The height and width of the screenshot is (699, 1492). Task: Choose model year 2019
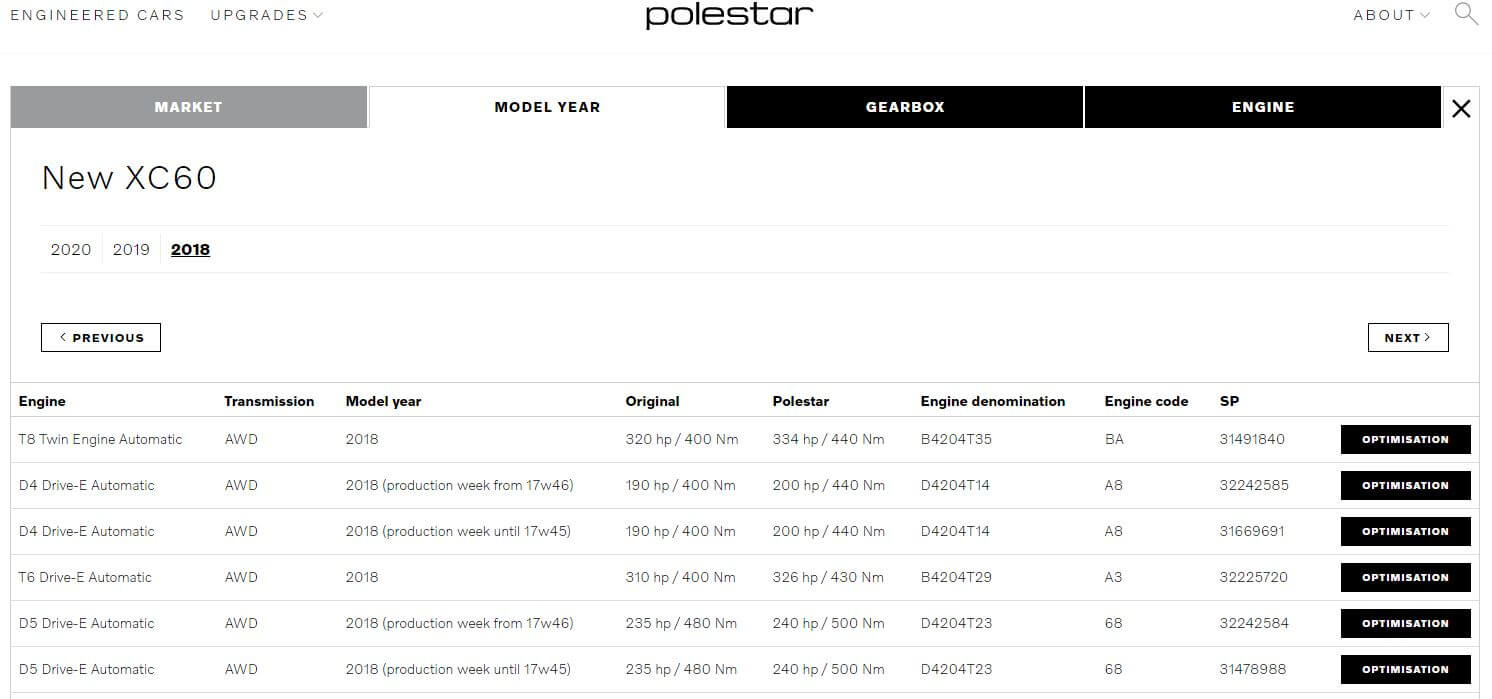point(131,249)
